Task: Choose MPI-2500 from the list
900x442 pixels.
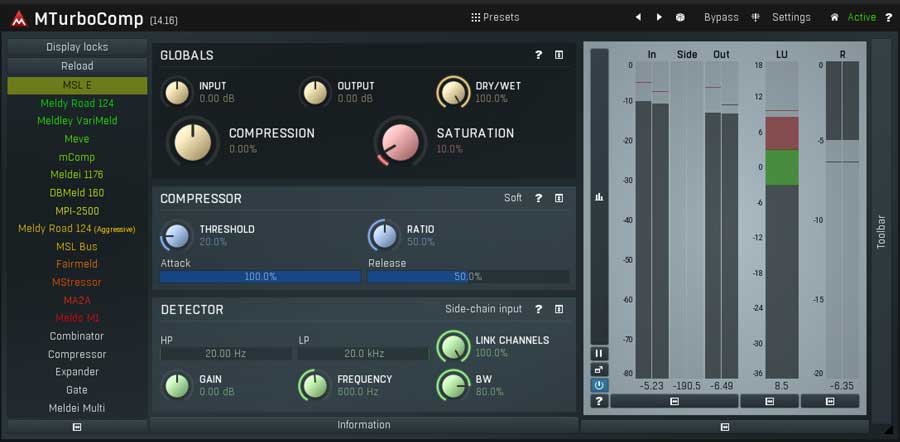Action: click(77, 211)
